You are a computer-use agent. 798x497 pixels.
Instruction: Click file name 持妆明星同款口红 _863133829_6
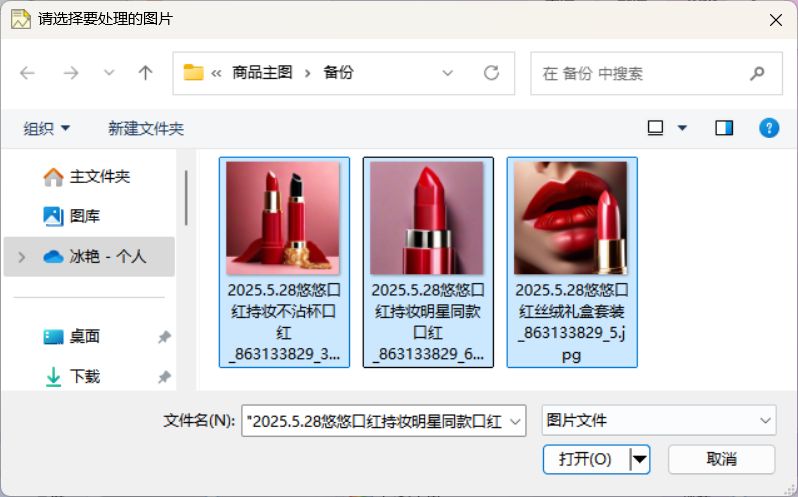tap(428, 322)
